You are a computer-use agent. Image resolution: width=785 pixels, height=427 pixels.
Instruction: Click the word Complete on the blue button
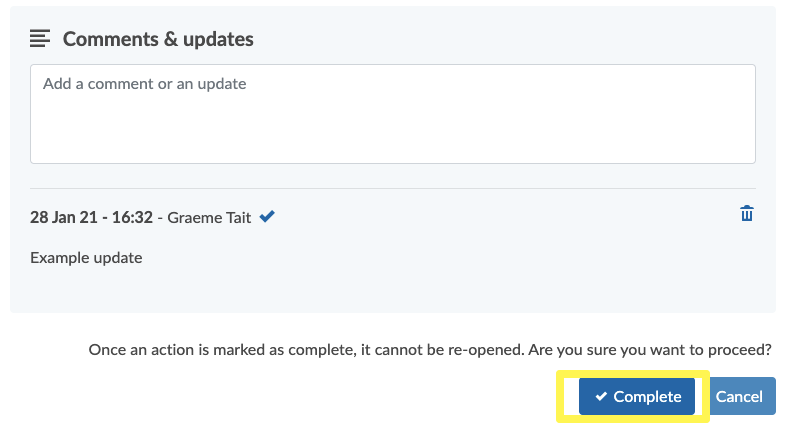(x=647, y=396)
